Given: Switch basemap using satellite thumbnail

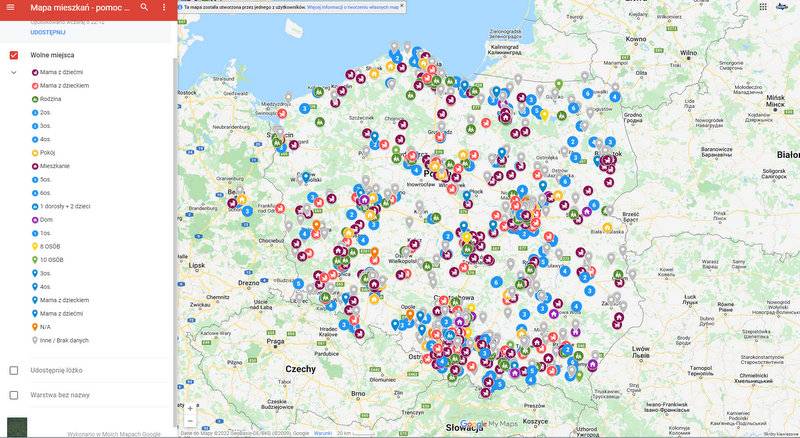Looking at the screenshot, I should (x=17, y=427).
